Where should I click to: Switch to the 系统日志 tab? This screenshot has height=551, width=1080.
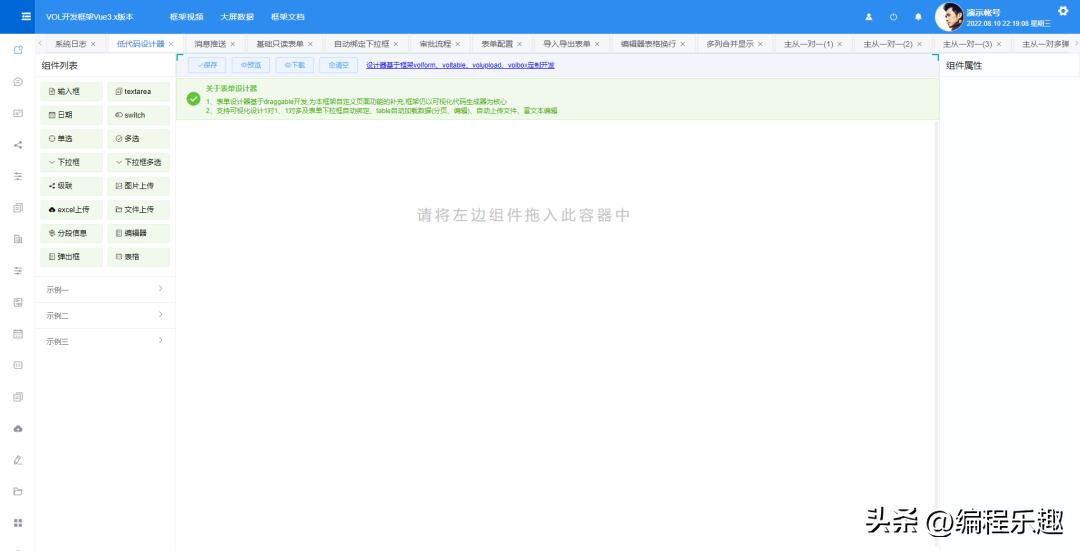[x=70, y=44]
